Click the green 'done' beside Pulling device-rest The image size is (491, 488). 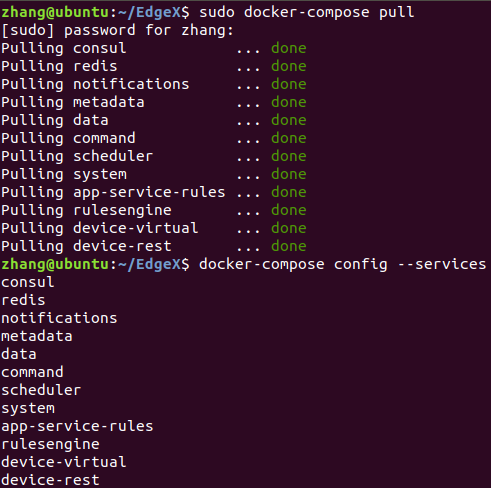(289, 246)
